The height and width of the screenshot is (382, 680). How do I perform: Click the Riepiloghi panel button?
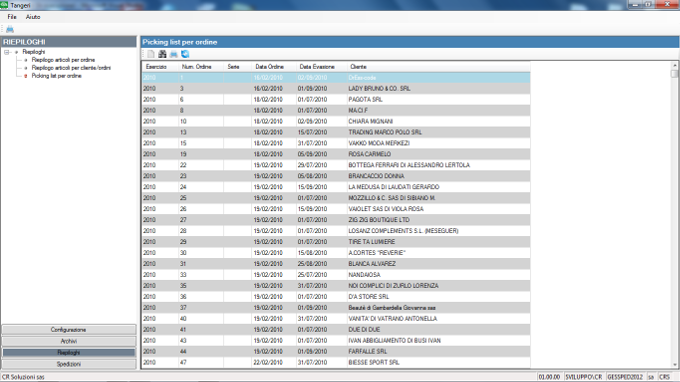[x=69, y=353]
